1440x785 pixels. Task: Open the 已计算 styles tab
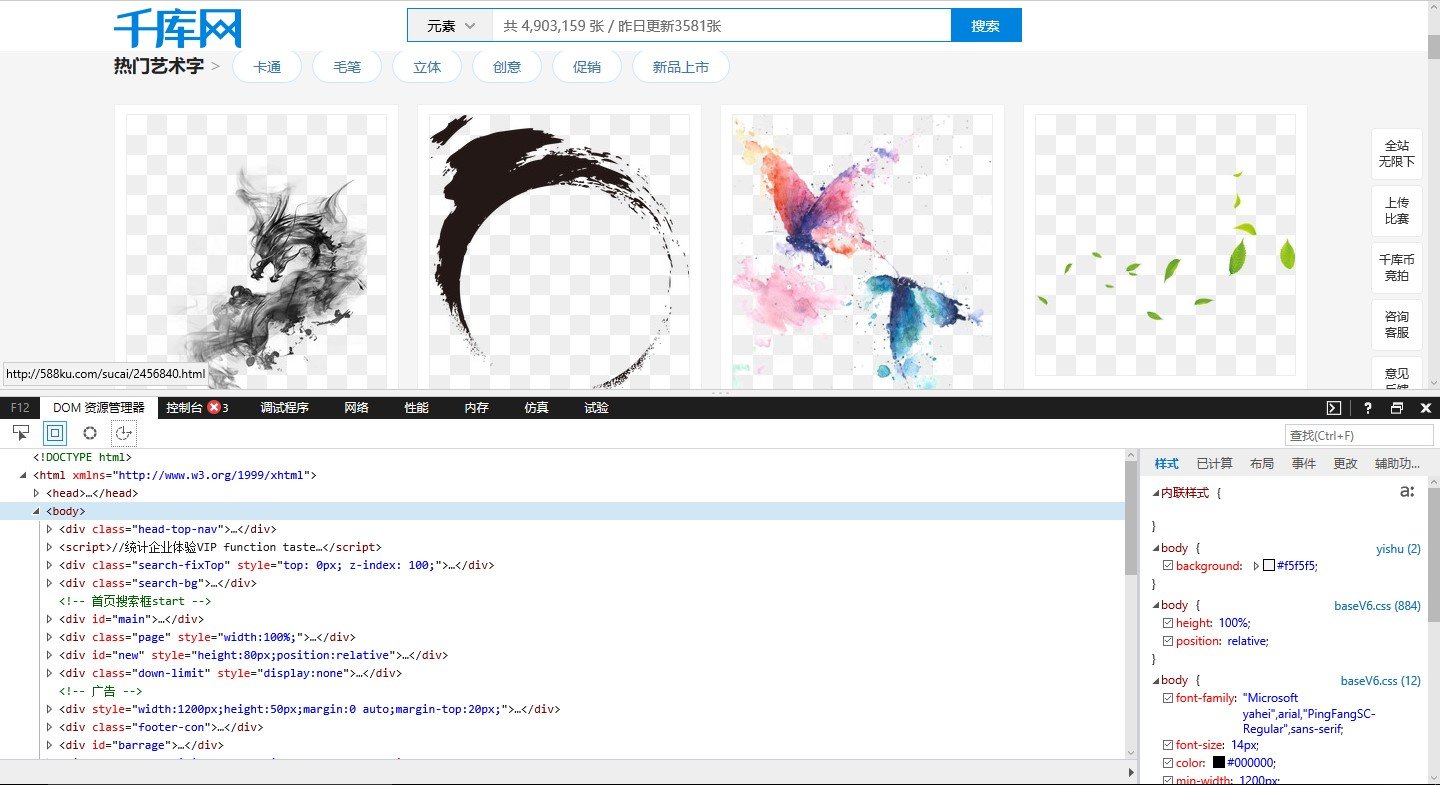pos(1214,464)
